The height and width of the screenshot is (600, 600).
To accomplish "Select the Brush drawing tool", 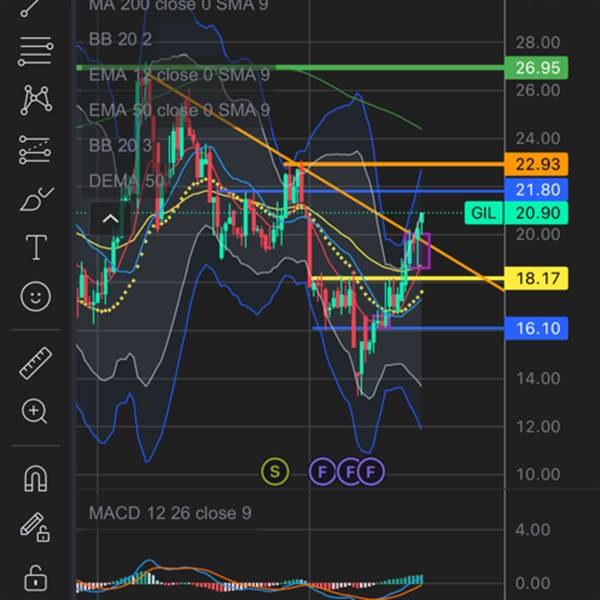I will pyautogui.click(x=36, y=199).
